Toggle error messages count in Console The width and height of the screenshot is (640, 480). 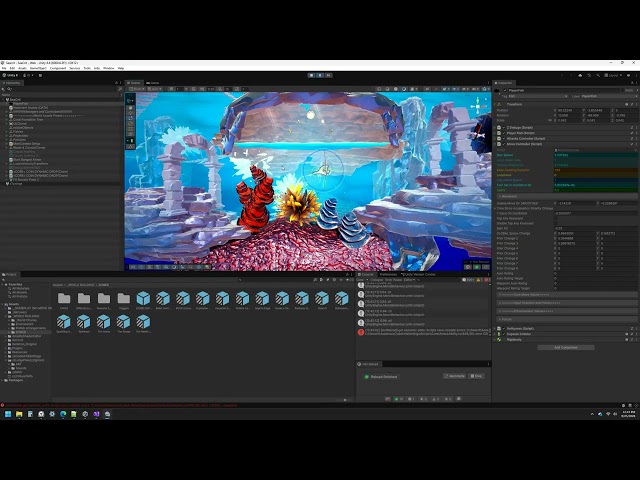pos(487,280)
